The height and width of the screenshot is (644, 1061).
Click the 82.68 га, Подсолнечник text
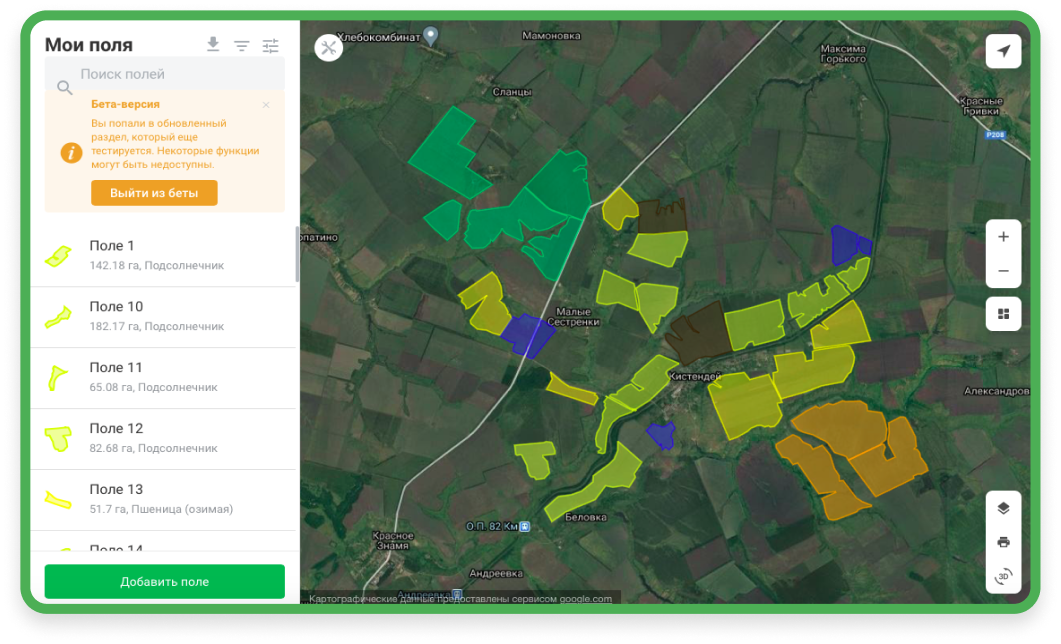[154, 448]
